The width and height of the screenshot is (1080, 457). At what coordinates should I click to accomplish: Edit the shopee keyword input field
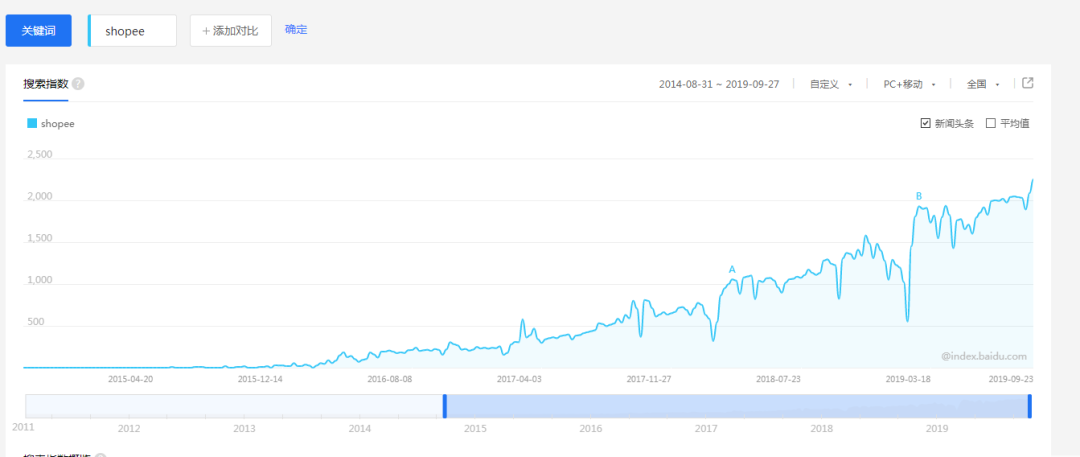(133, 31)
